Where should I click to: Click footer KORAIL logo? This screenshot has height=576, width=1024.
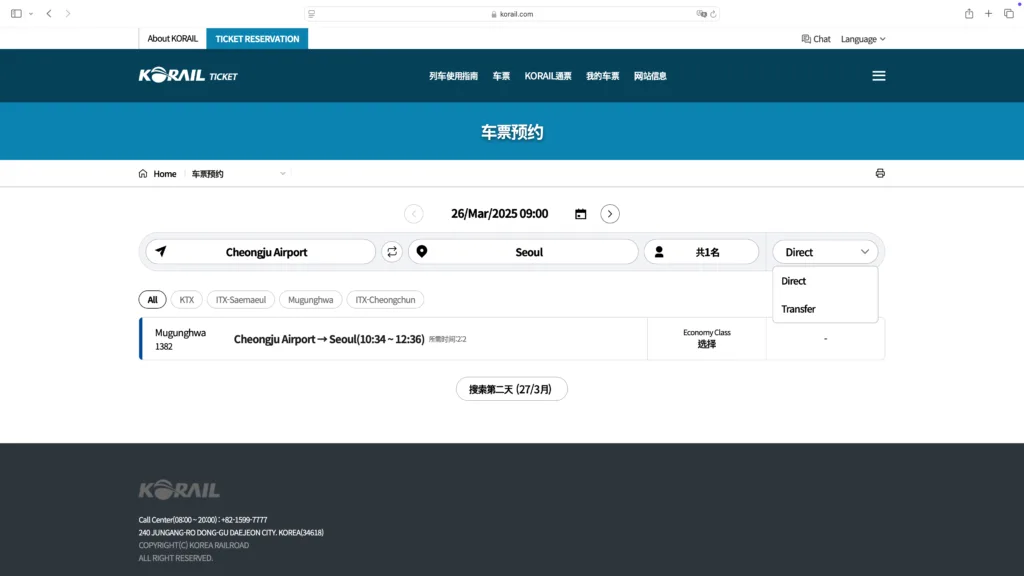[179, 490]
